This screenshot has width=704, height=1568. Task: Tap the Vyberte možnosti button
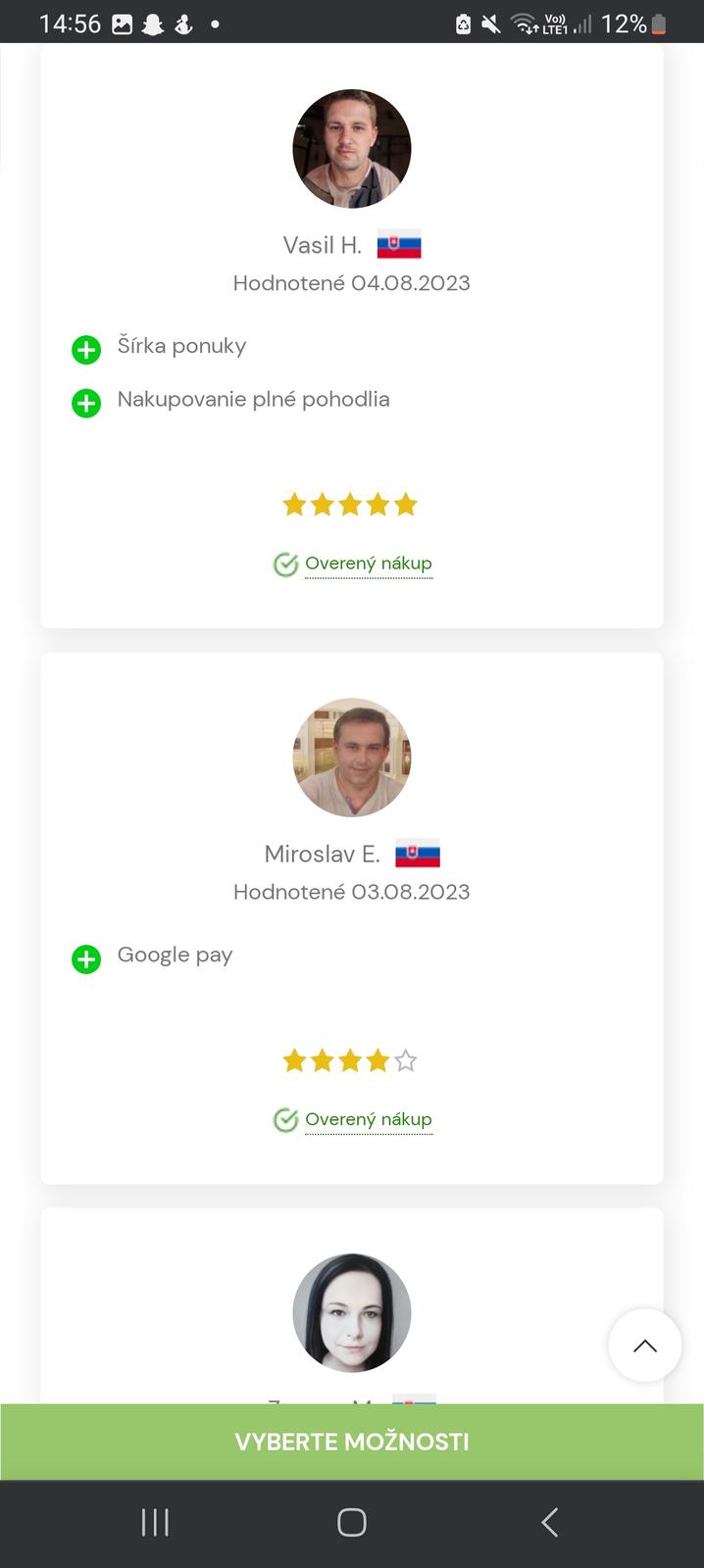point(352,1442)
